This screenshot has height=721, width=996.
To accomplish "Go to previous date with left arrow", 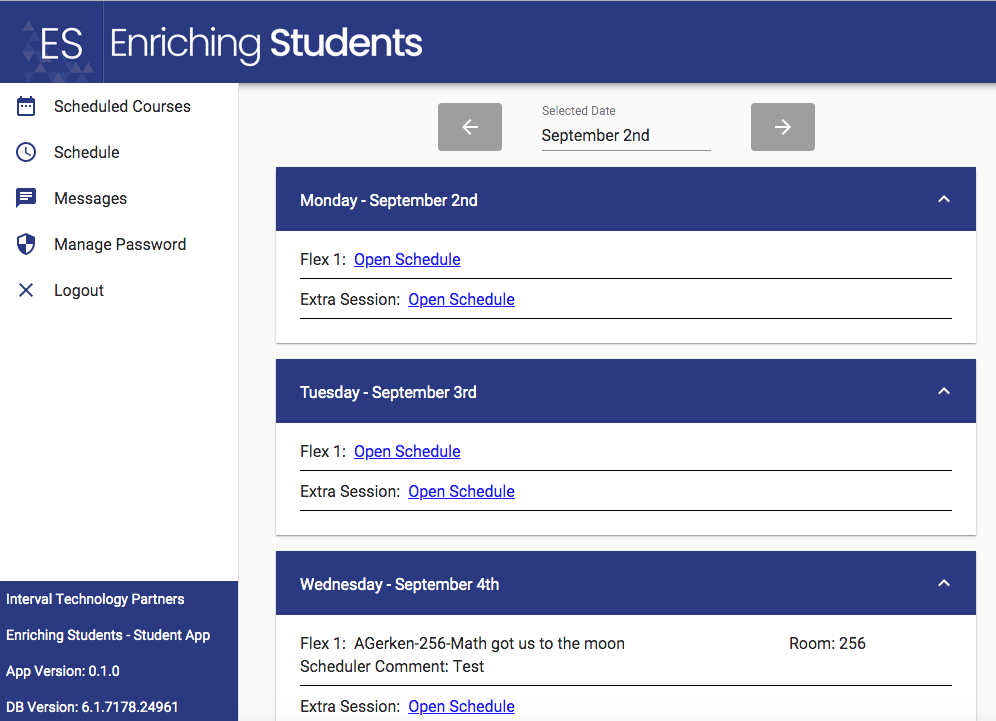I will coord(469,126).
